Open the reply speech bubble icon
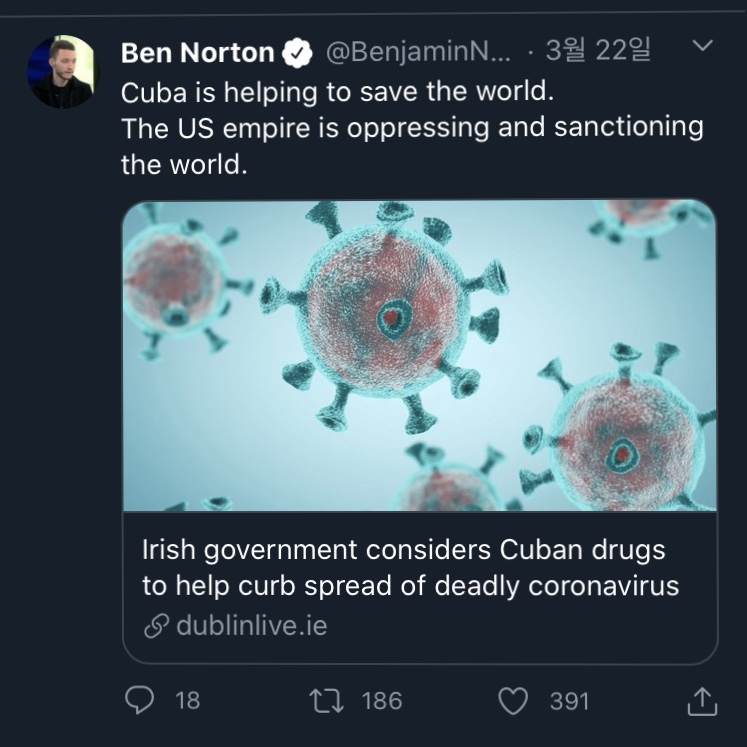This screenshot has height=747, width=747. pos(139,700)
